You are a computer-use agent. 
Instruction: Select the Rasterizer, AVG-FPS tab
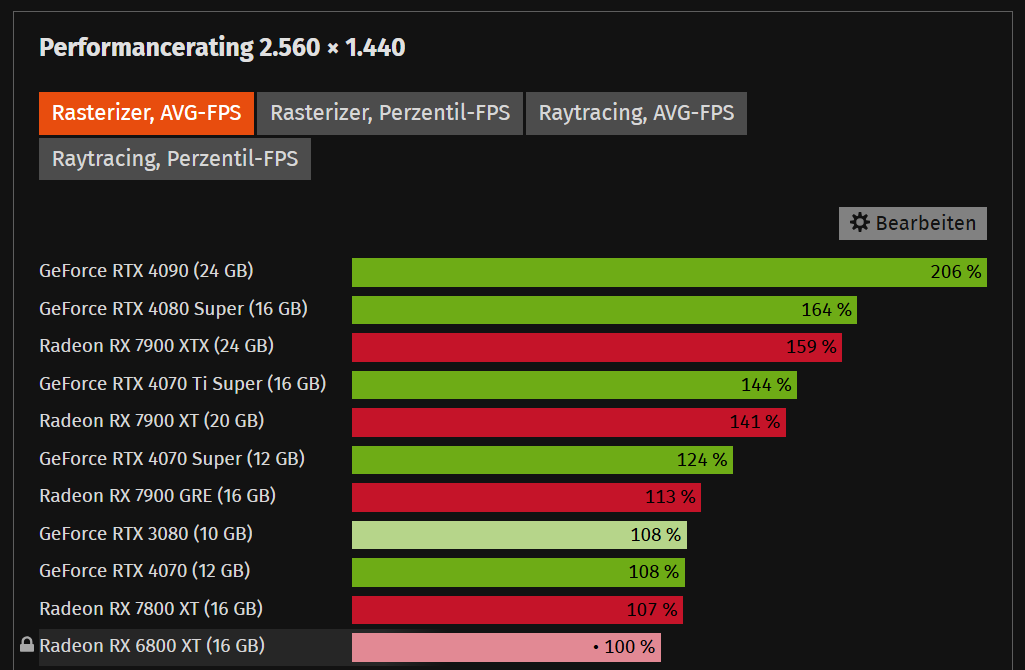click(146, 113)
